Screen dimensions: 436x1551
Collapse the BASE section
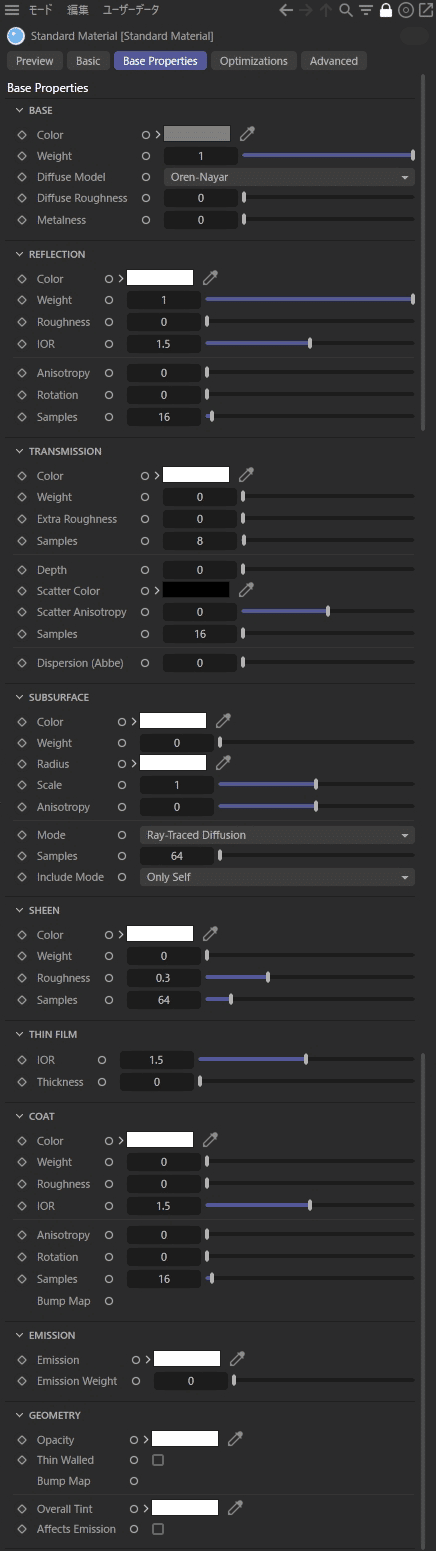click(x=20, y=110)
